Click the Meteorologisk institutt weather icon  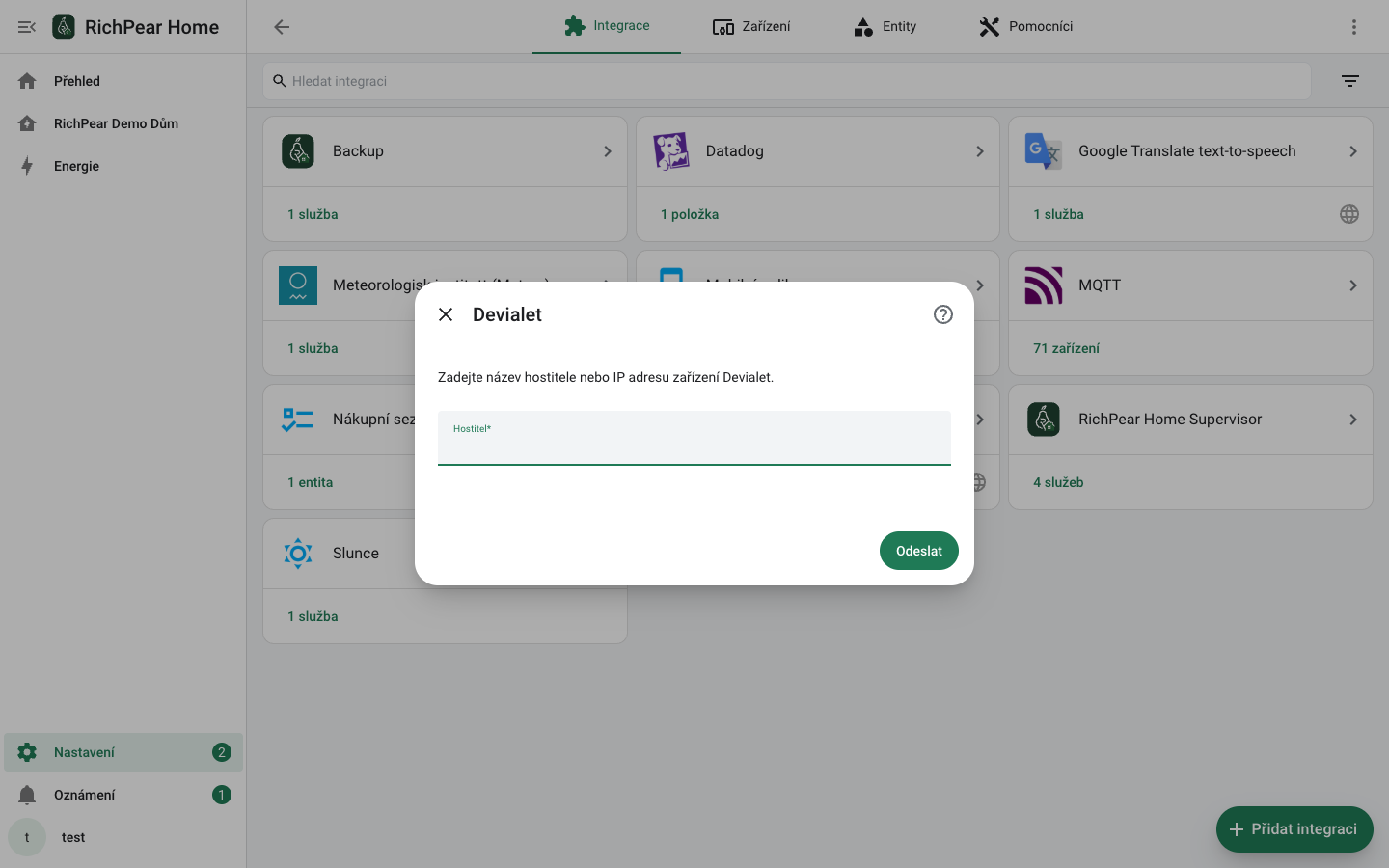(298, 285)
